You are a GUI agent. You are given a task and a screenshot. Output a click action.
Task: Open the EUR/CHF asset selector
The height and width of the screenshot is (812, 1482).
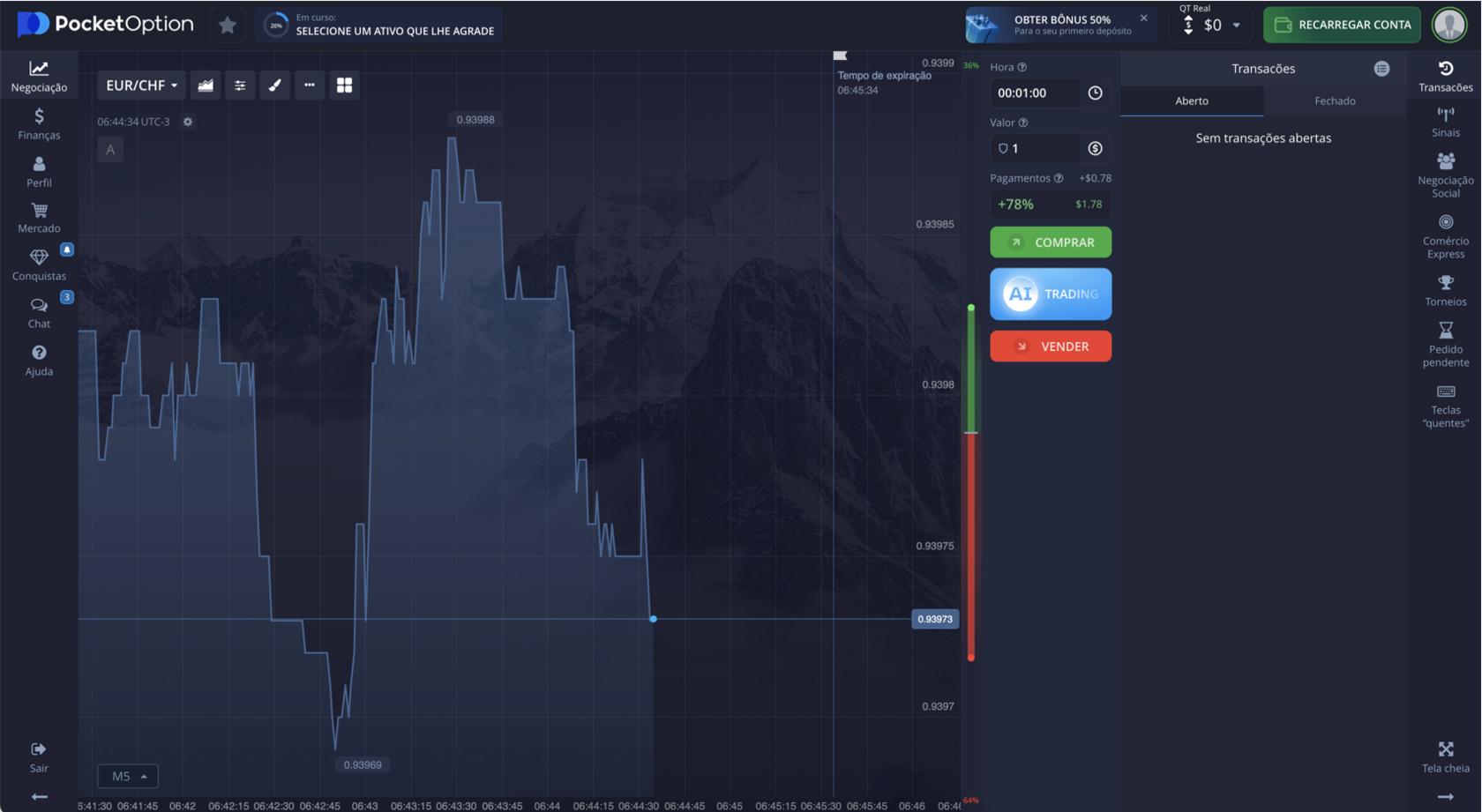tap(141, 86)
